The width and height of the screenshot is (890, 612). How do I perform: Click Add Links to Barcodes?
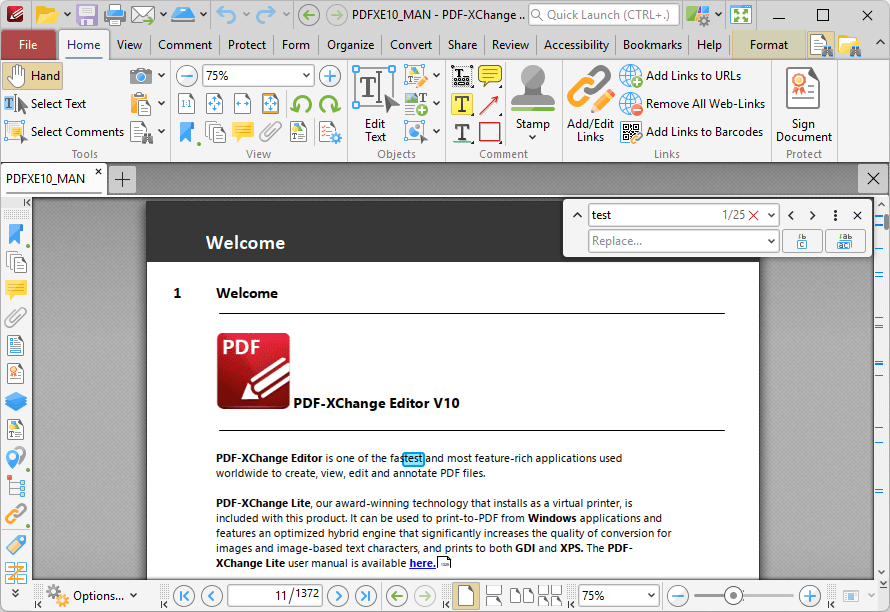(x=691, y=132)
